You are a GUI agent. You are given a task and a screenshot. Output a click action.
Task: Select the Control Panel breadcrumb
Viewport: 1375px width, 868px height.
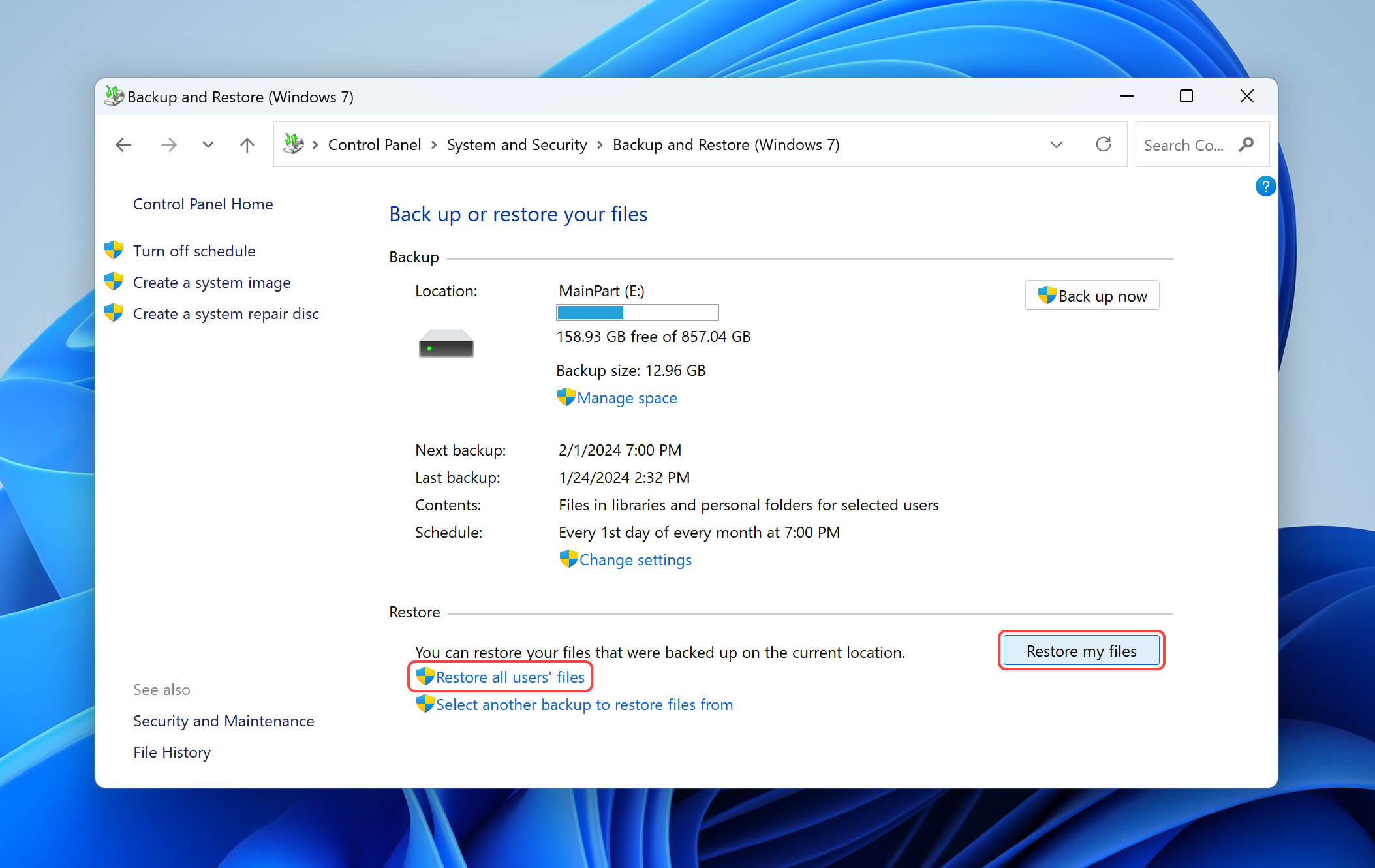tap(375, 145)
